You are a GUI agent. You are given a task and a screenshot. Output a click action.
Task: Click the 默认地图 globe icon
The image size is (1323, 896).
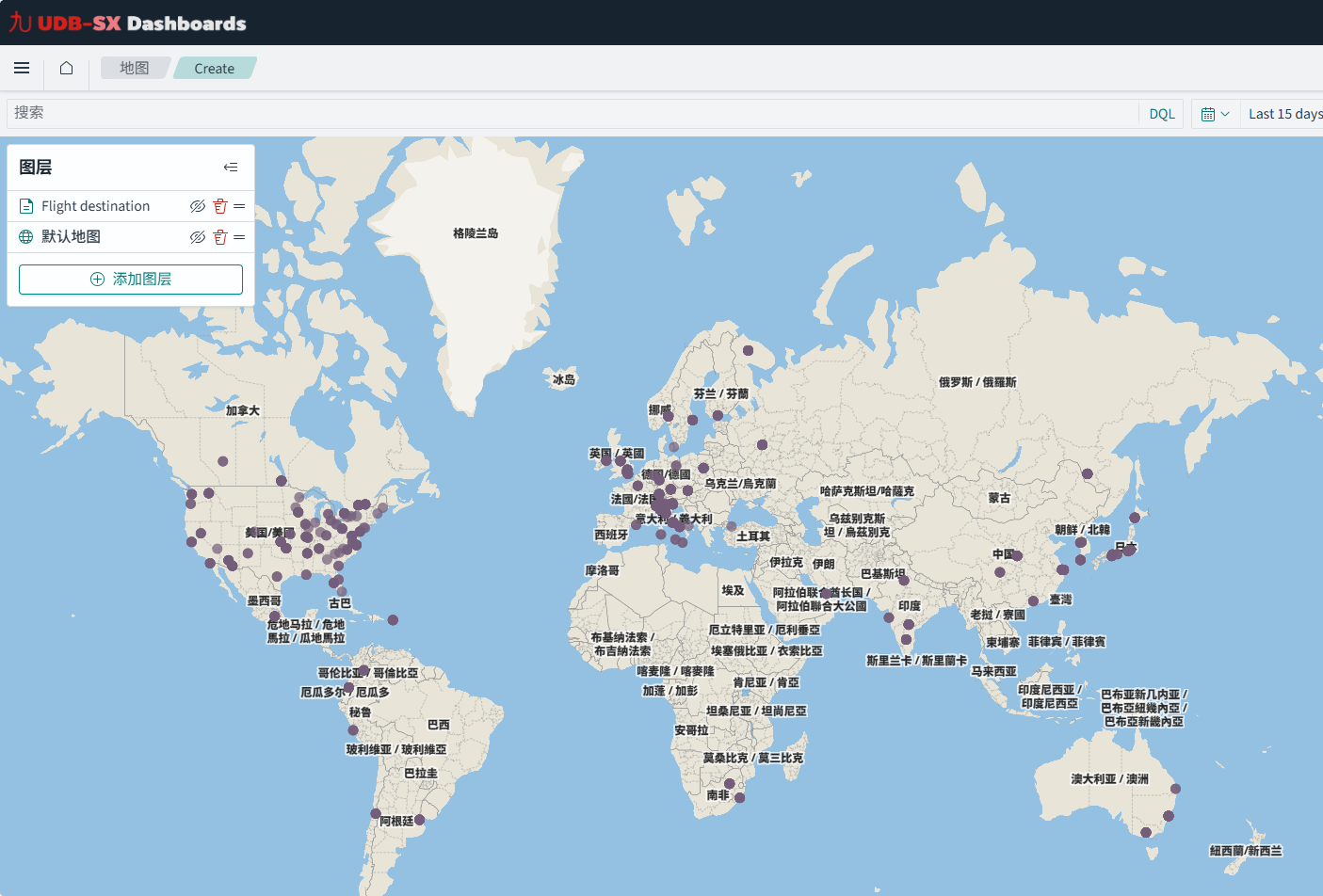pyautogui.click(x=26, y=237)
